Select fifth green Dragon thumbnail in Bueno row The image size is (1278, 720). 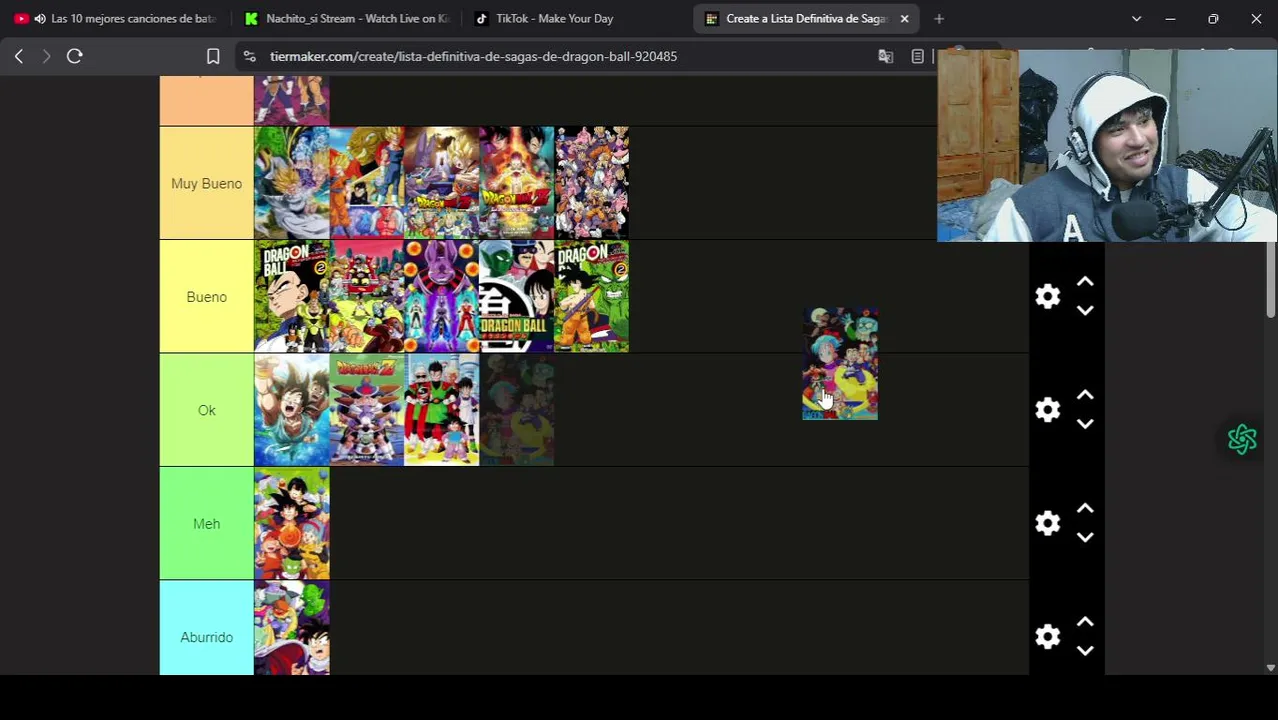592,297
